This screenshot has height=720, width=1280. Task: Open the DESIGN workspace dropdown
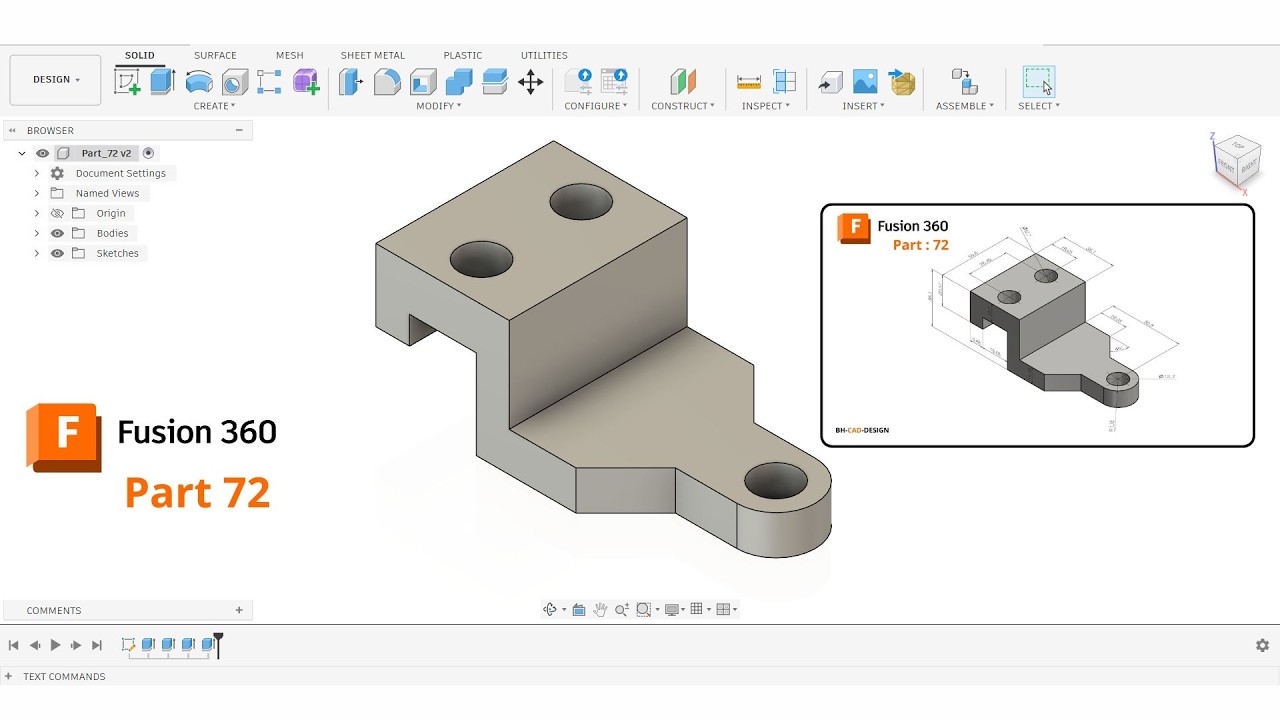pyautogui.click(x=56, y=80)
